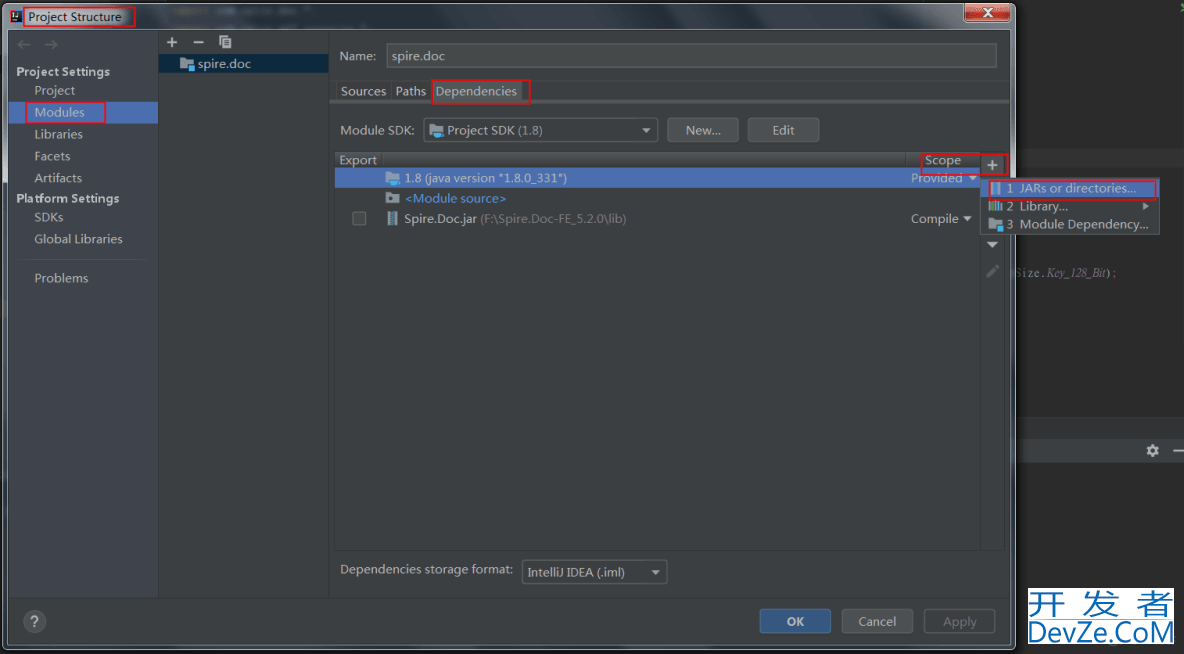Close the Project Structure dialog

pos(987,12)
